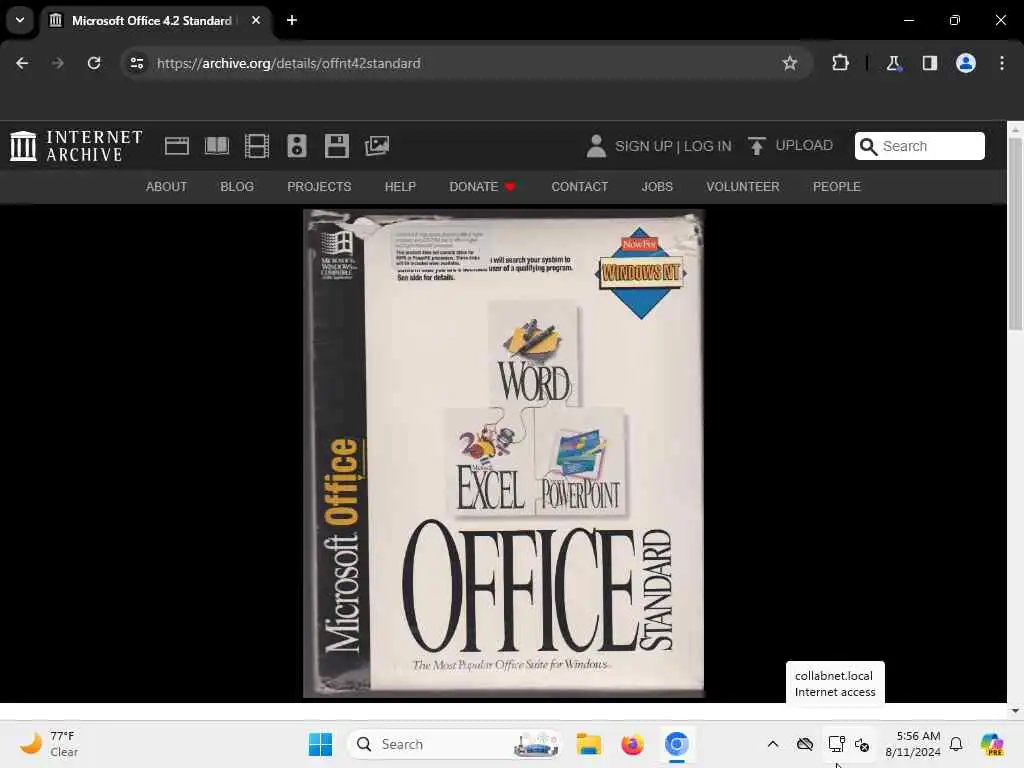Open the Windows Start button

pyautogui.click(x=320, y=744)
